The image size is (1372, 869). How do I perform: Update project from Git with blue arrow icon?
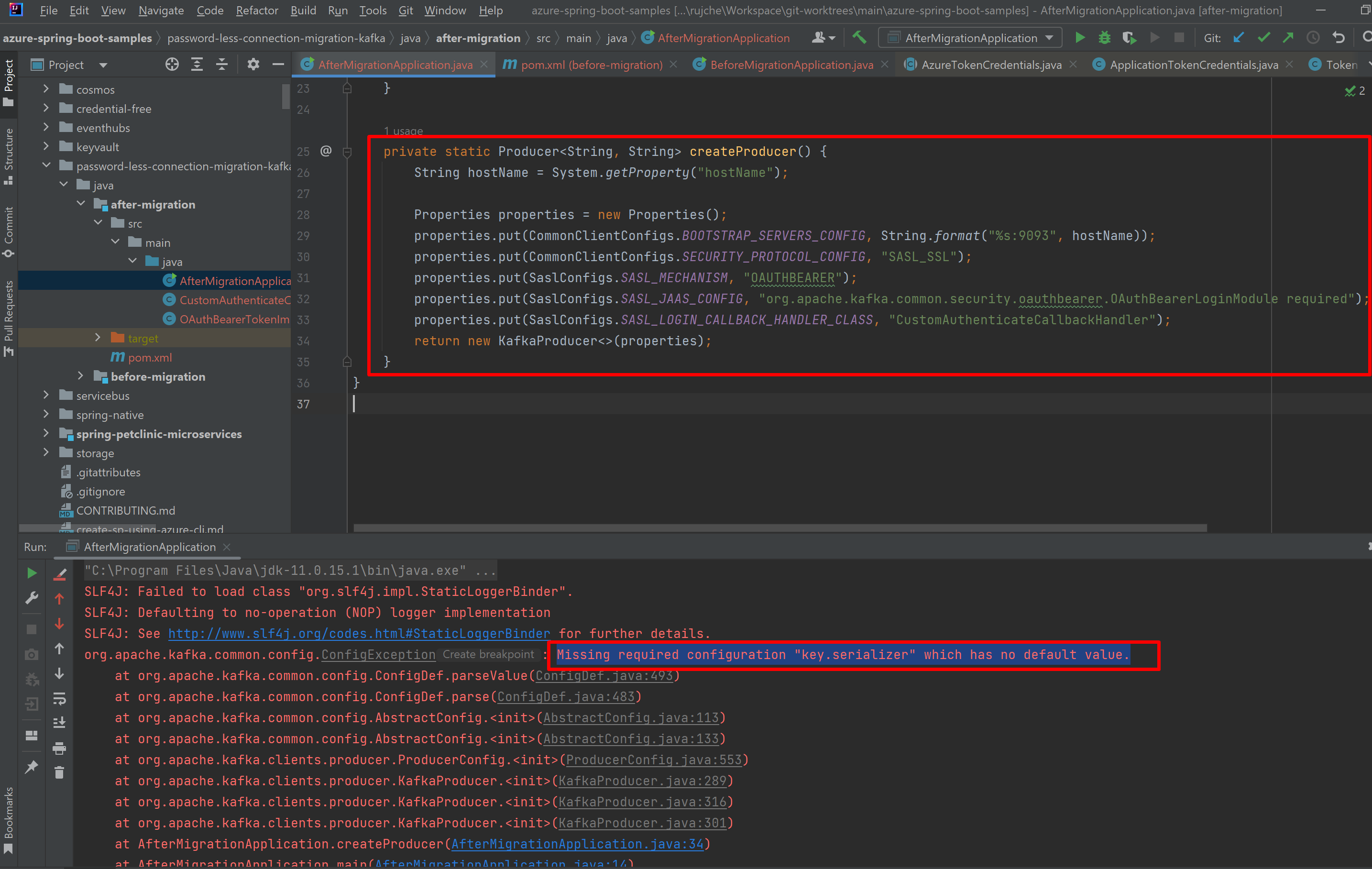click(1238, 38)
